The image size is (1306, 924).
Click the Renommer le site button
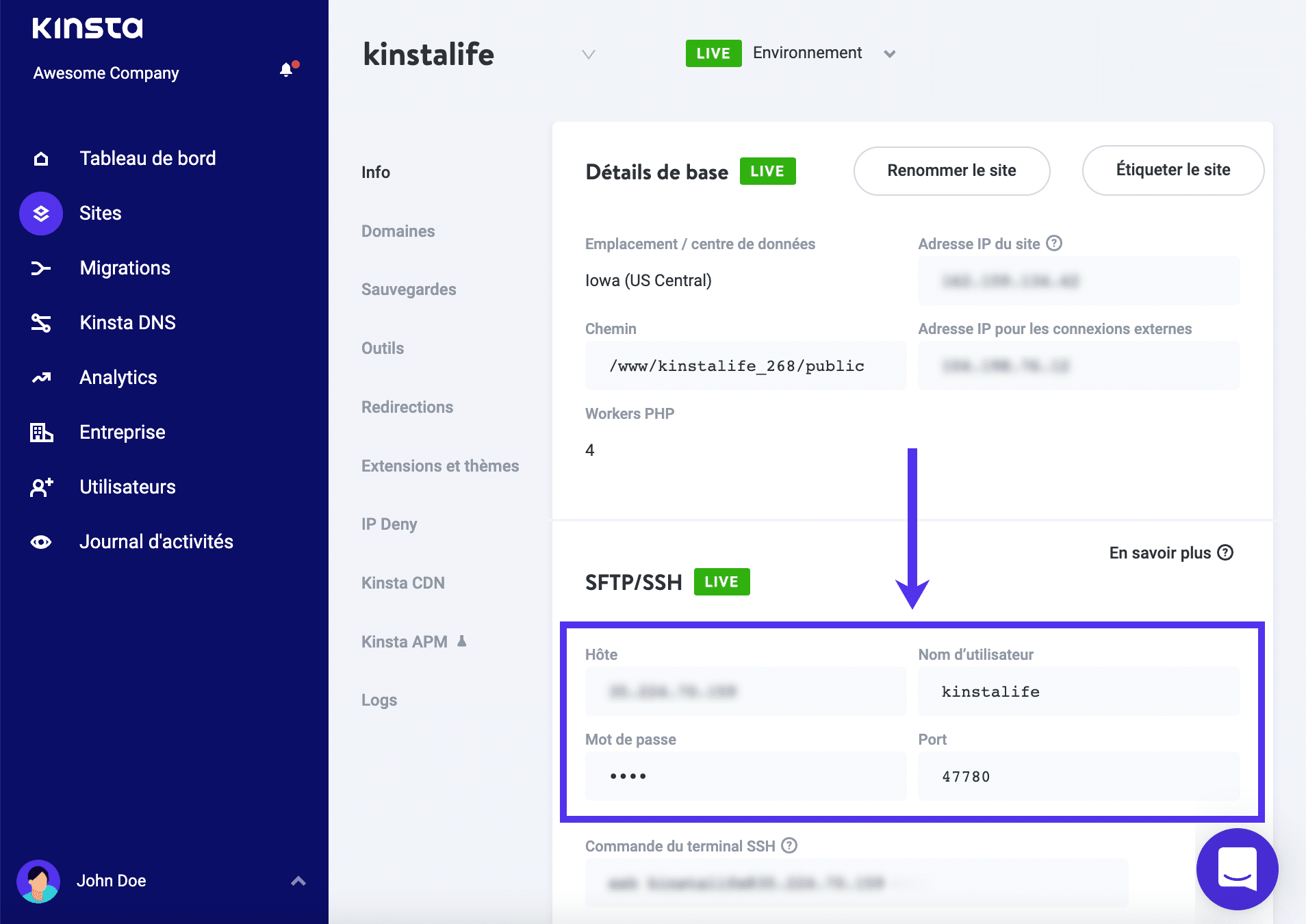click(951, 170)
